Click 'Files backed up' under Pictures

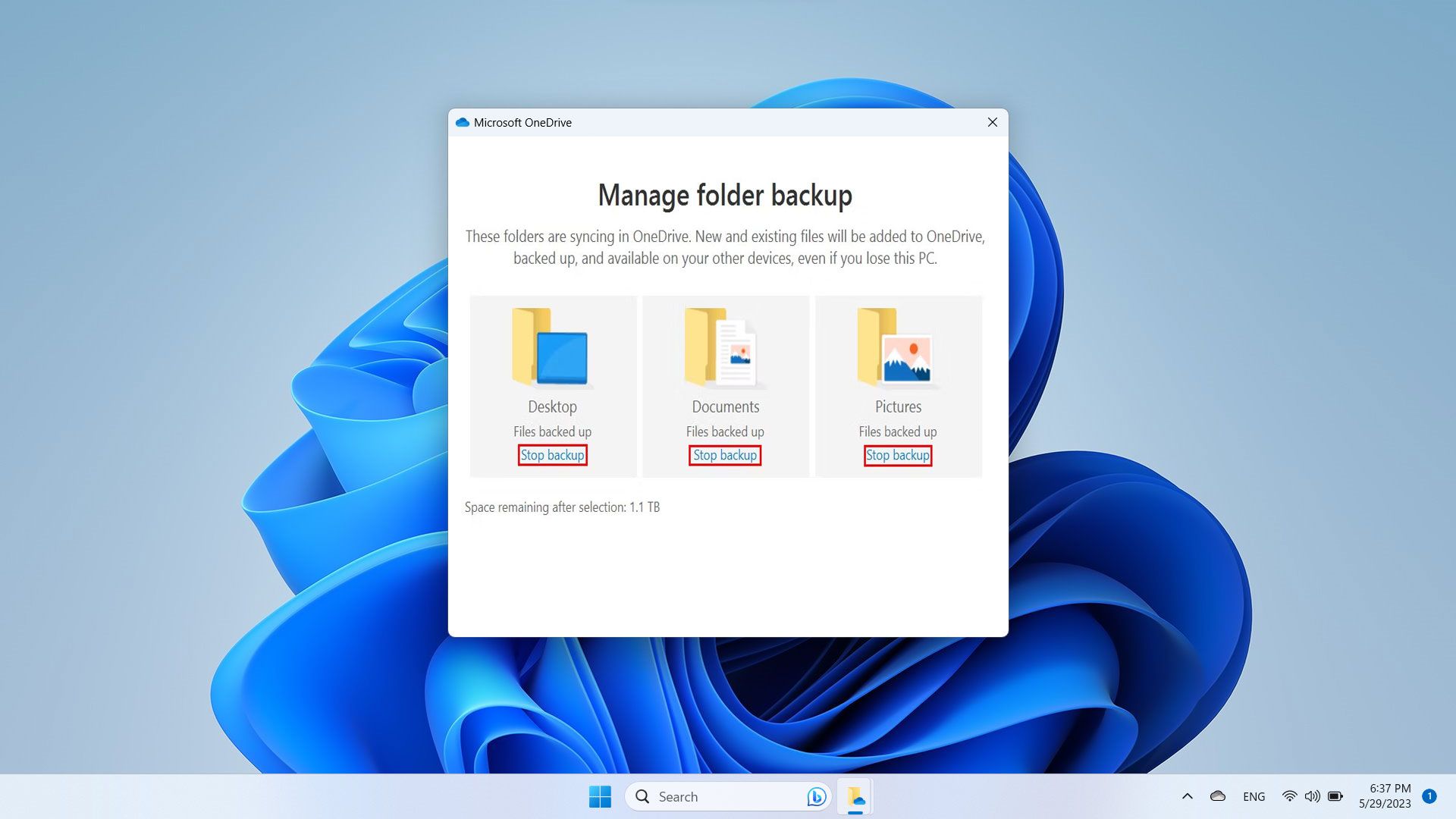click(898, 431)
